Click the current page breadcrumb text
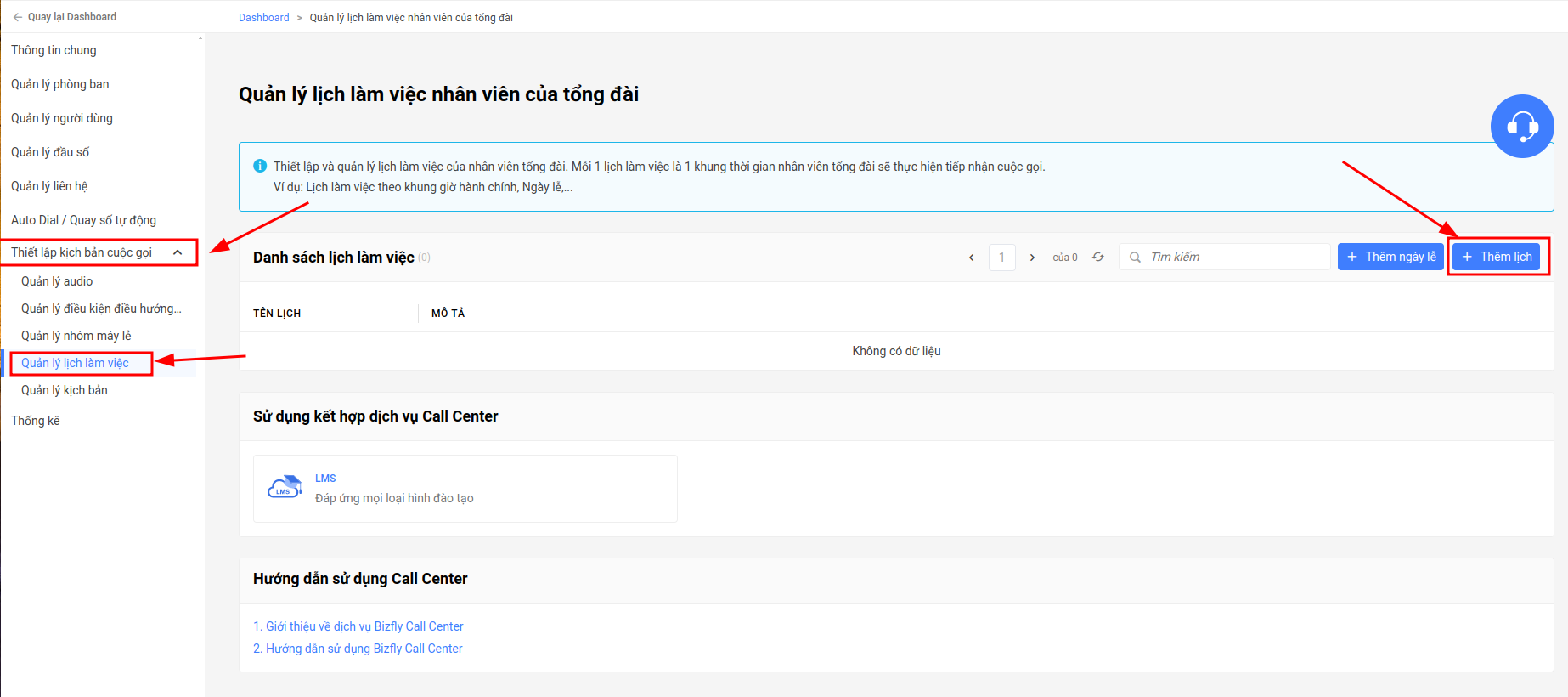Screen dimensions: 1568x697 (411, 17)
